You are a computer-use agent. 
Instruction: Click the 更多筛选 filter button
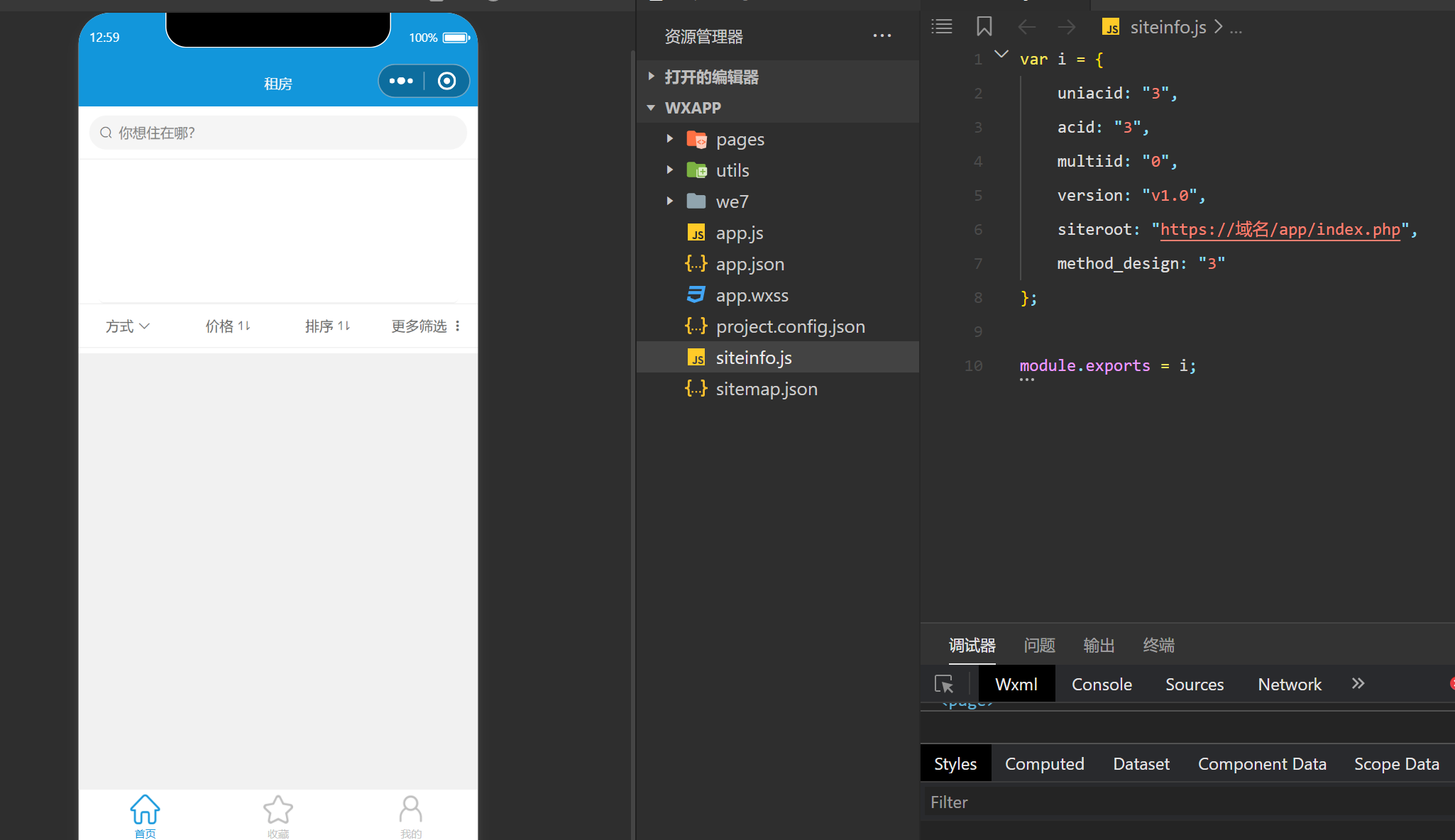tap(419, 326)
